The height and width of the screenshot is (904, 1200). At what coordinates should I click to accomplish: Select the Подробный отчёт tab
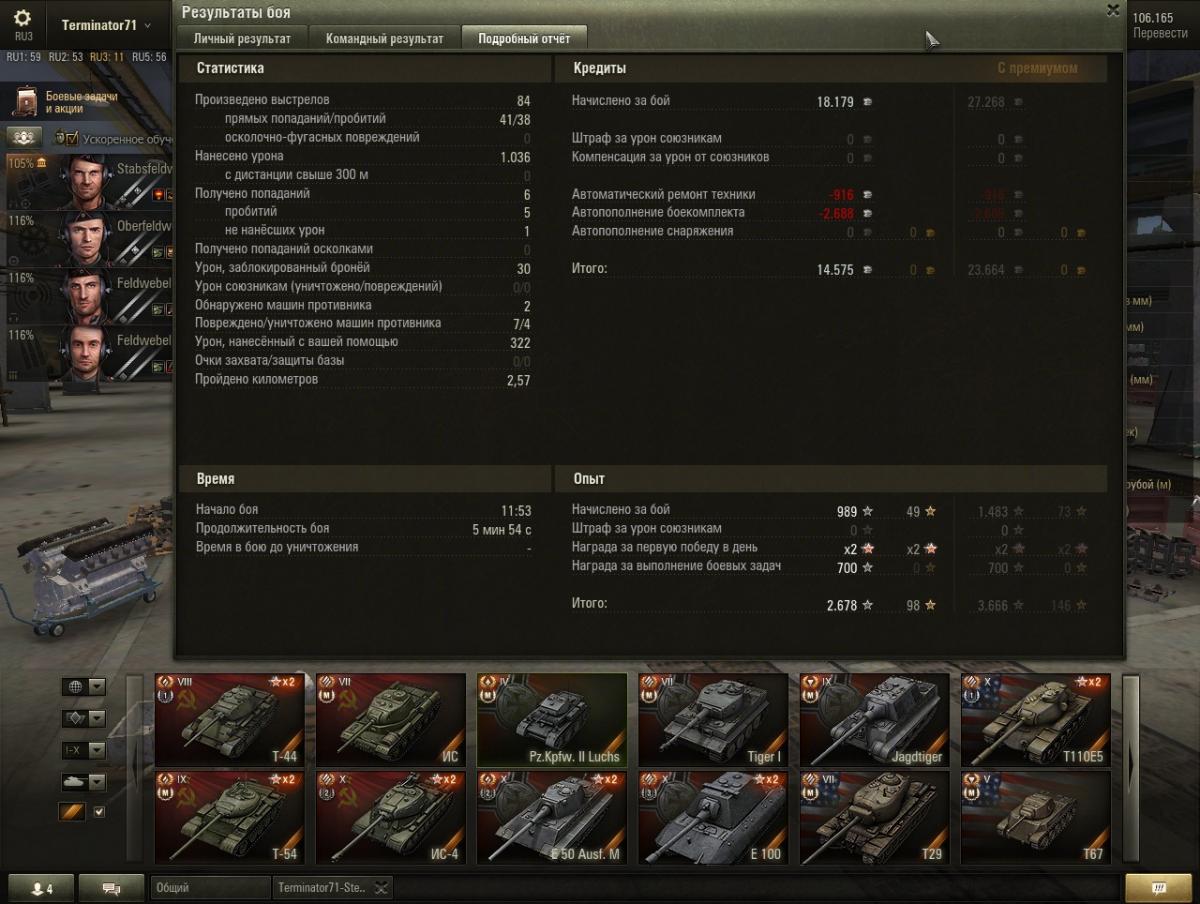(524, 39)
